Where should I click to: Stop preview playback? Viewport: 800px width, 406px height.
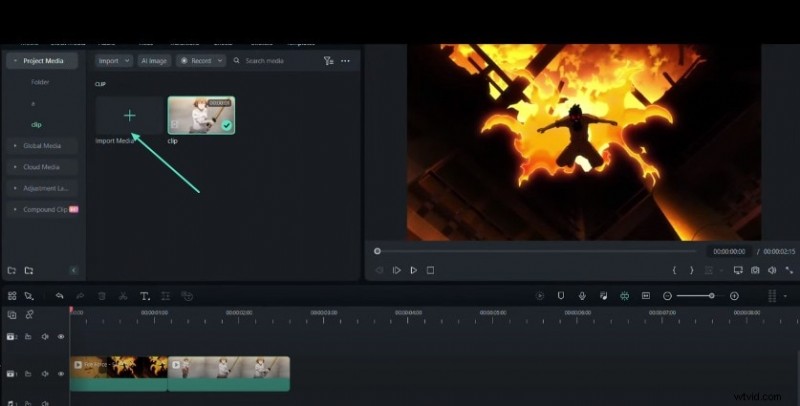point(431,270)
